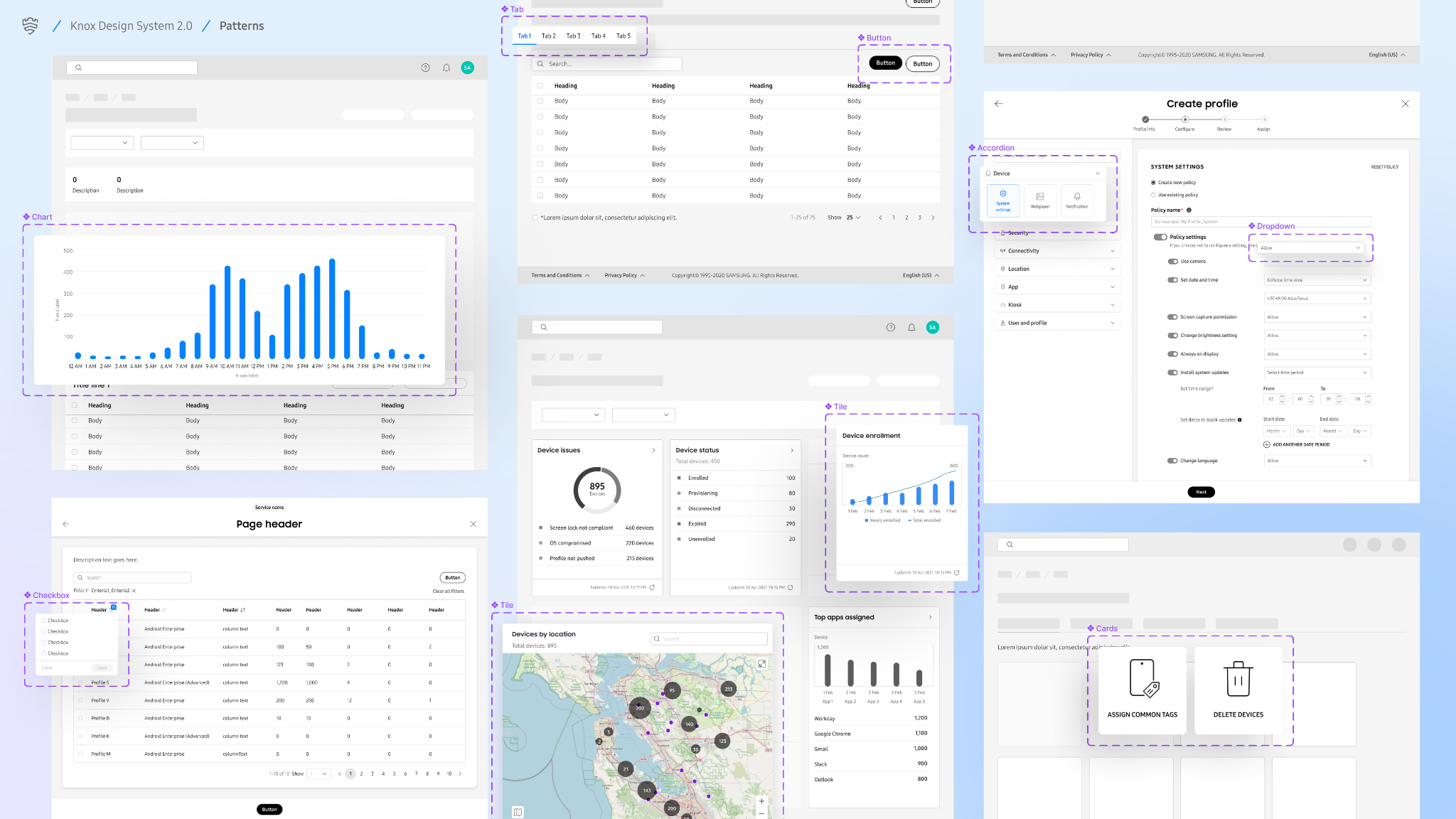Toggle the Use camera switch

coord(1173,262)
